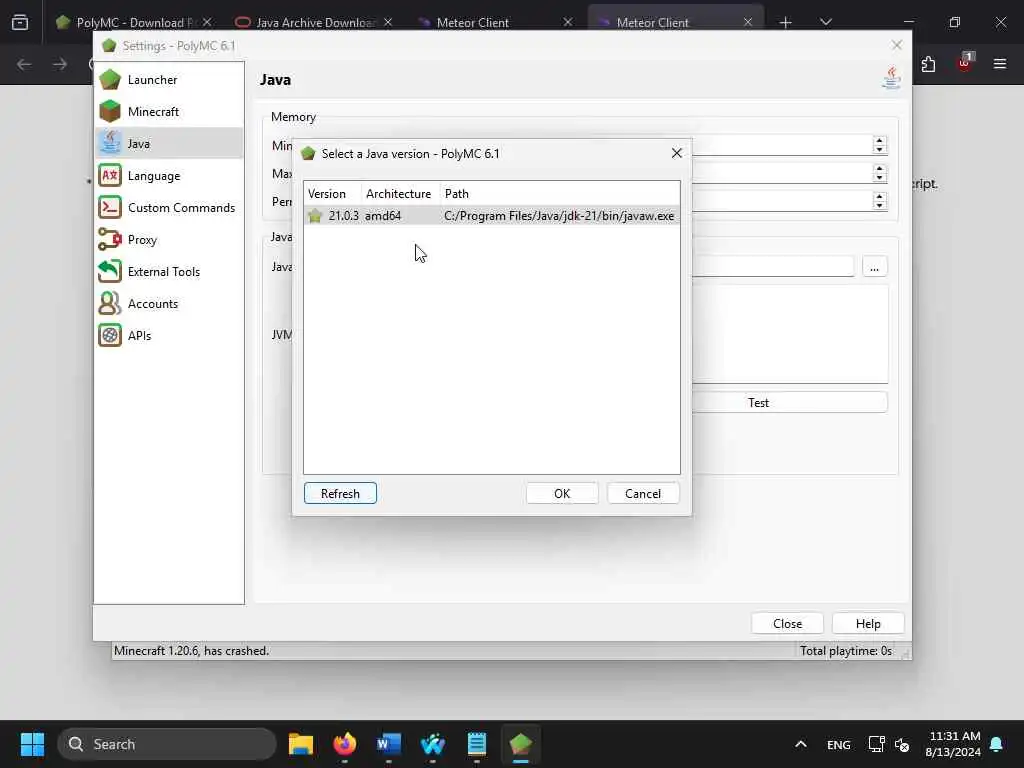Open PolyMC from the taskbar
Image resolution: width=1024 pixels, height=768 pixels.
click(x=520, y=744)
